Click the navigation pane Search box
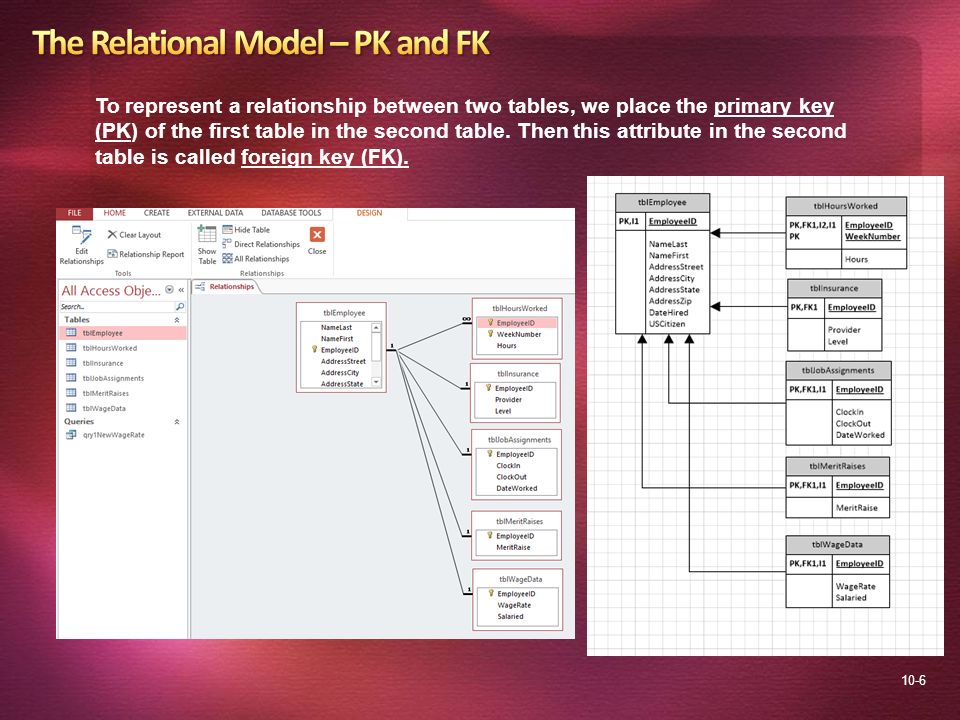Screen dimensions: 960x720 click(117, 307)
